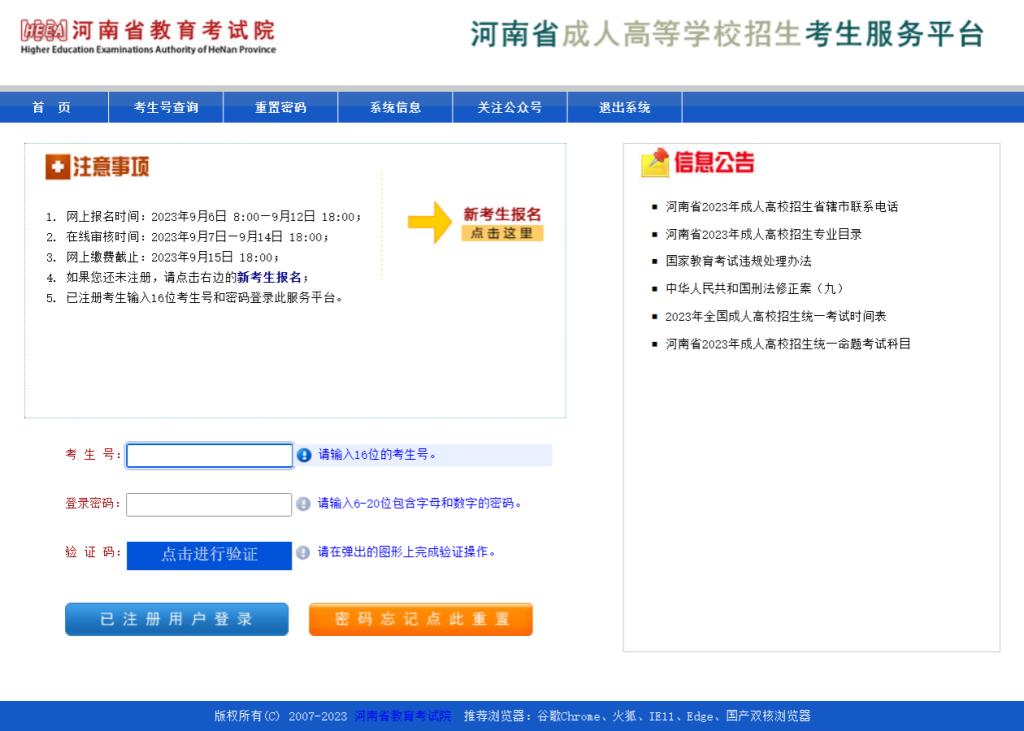Open 关注公众号 navigation item
The image size is (1024, 731).
coord(509,108)
